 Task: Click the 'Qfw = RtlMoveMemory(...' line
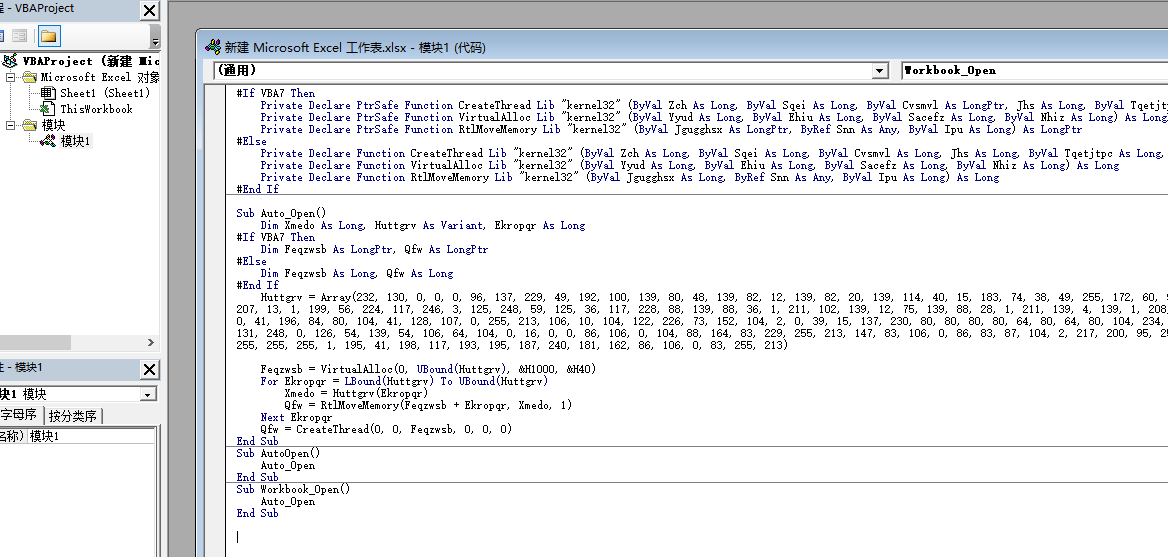[428, 405]
